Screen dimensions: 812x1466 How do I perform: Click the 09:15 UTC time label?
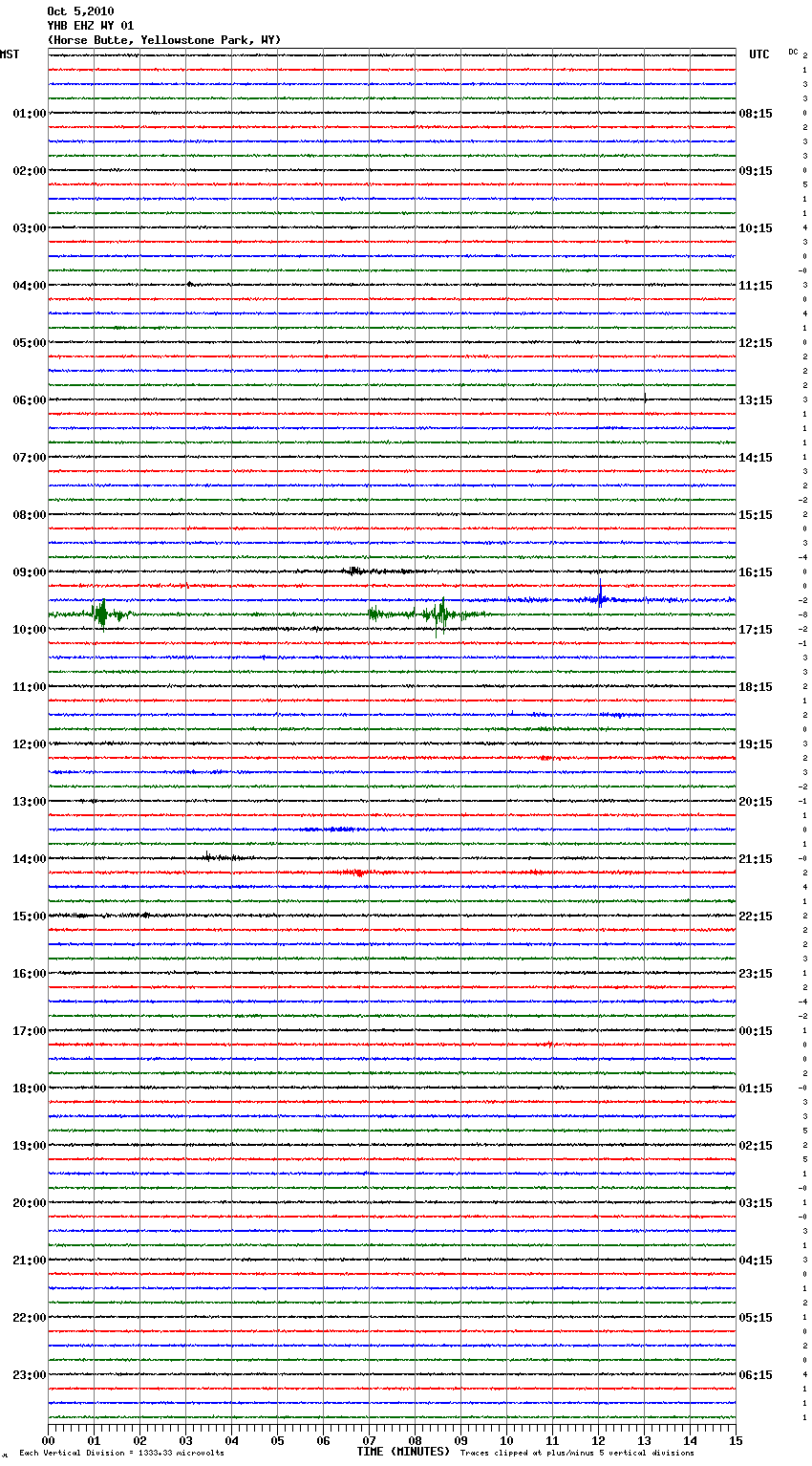point(756,171)
